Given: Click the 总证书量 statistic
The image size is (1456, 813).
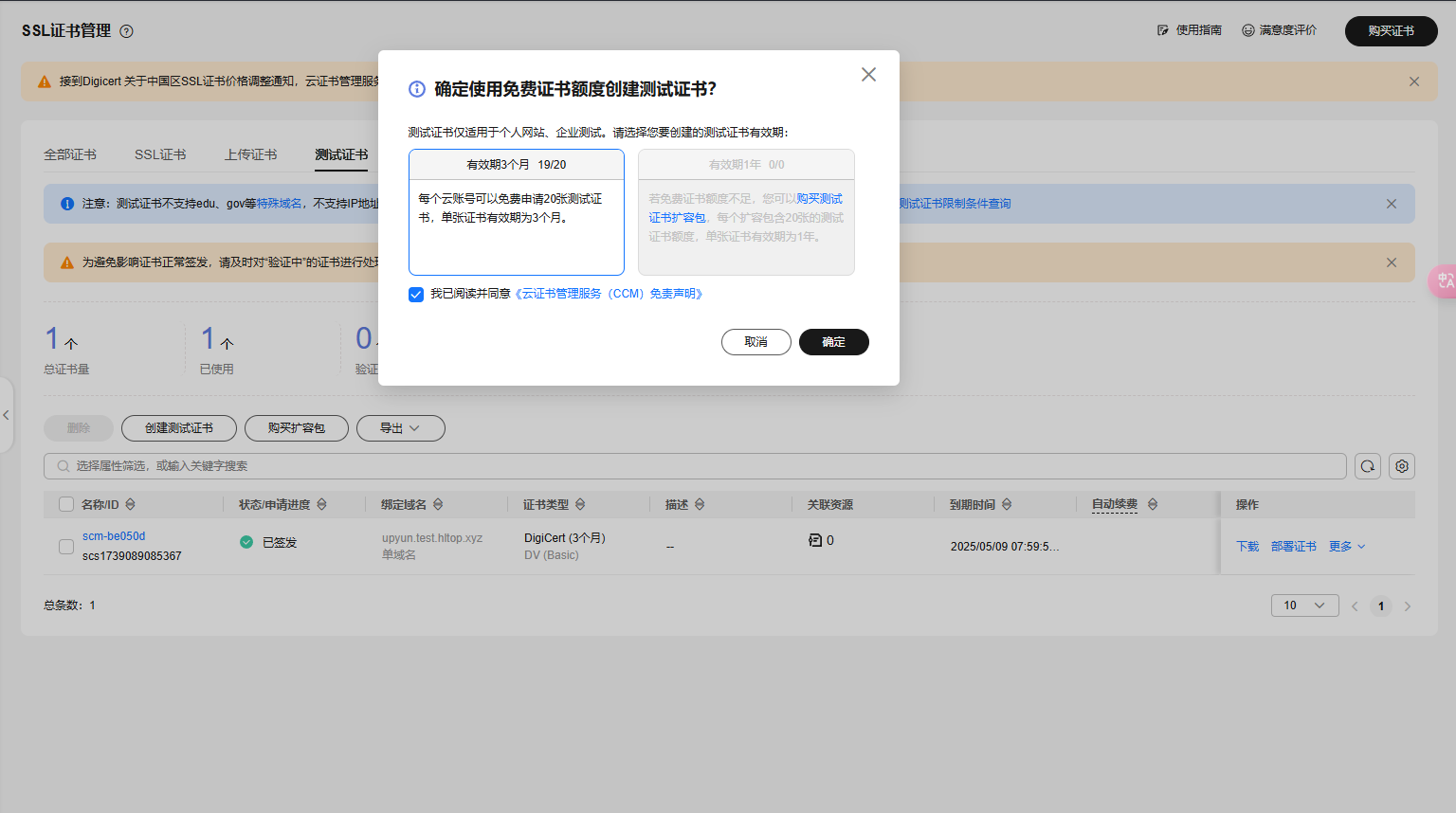Looking at the screenshot, I should [x=66, y=350].
